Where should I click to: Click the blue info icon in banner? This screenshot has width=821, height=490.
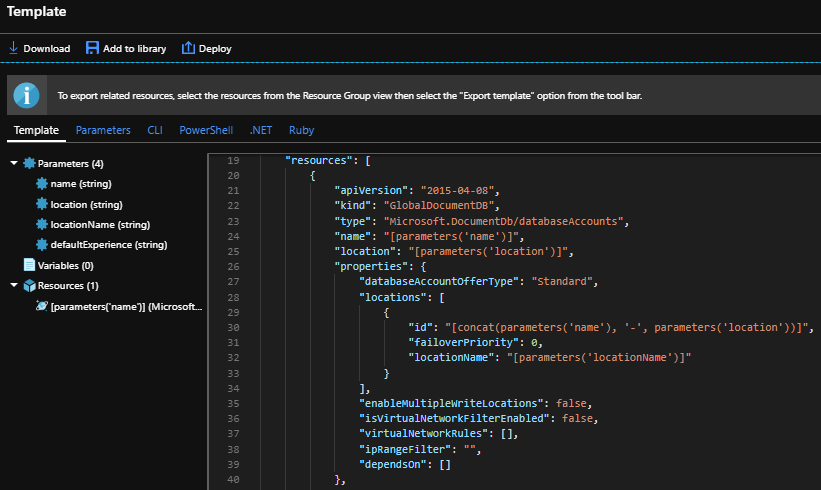[27, 96]
